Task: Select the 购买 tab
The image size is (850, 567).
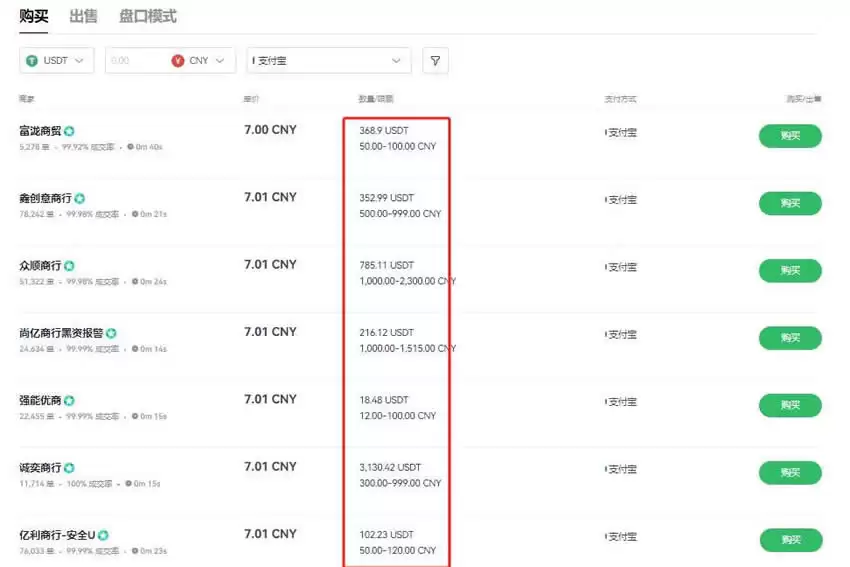Action: coord(34,17)
